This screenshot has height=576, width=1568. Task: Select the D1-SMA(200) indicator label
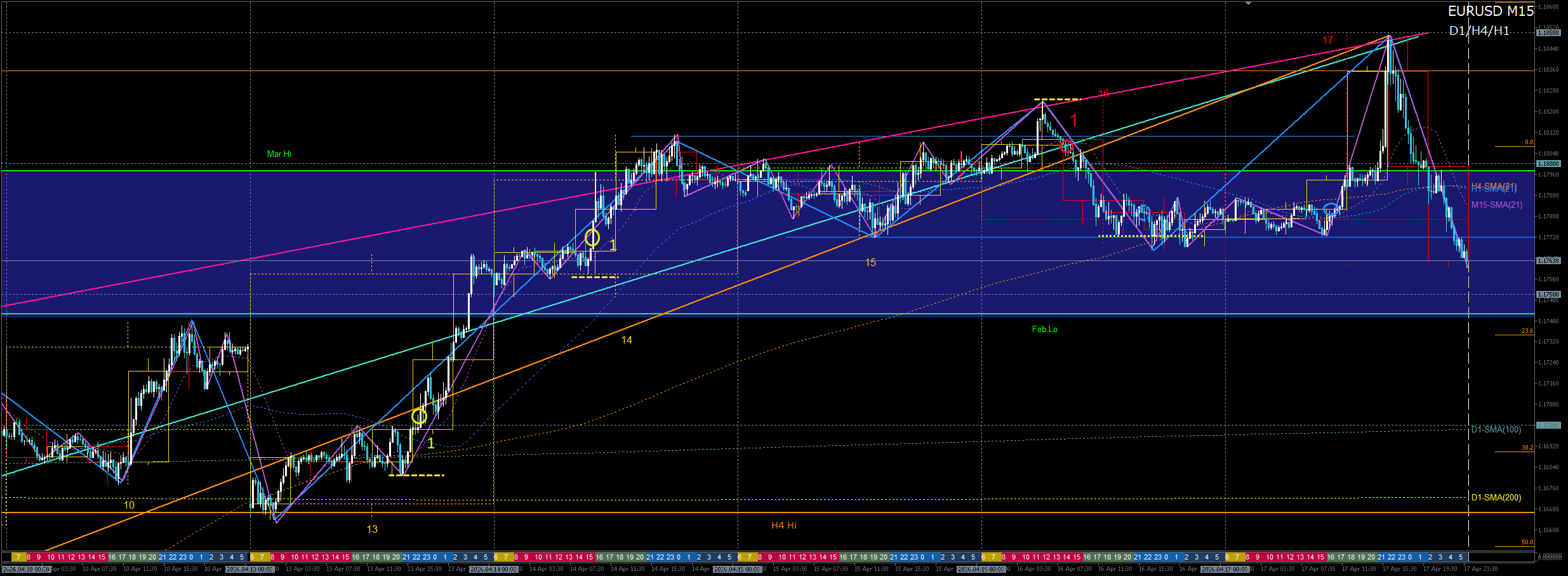1496,498
